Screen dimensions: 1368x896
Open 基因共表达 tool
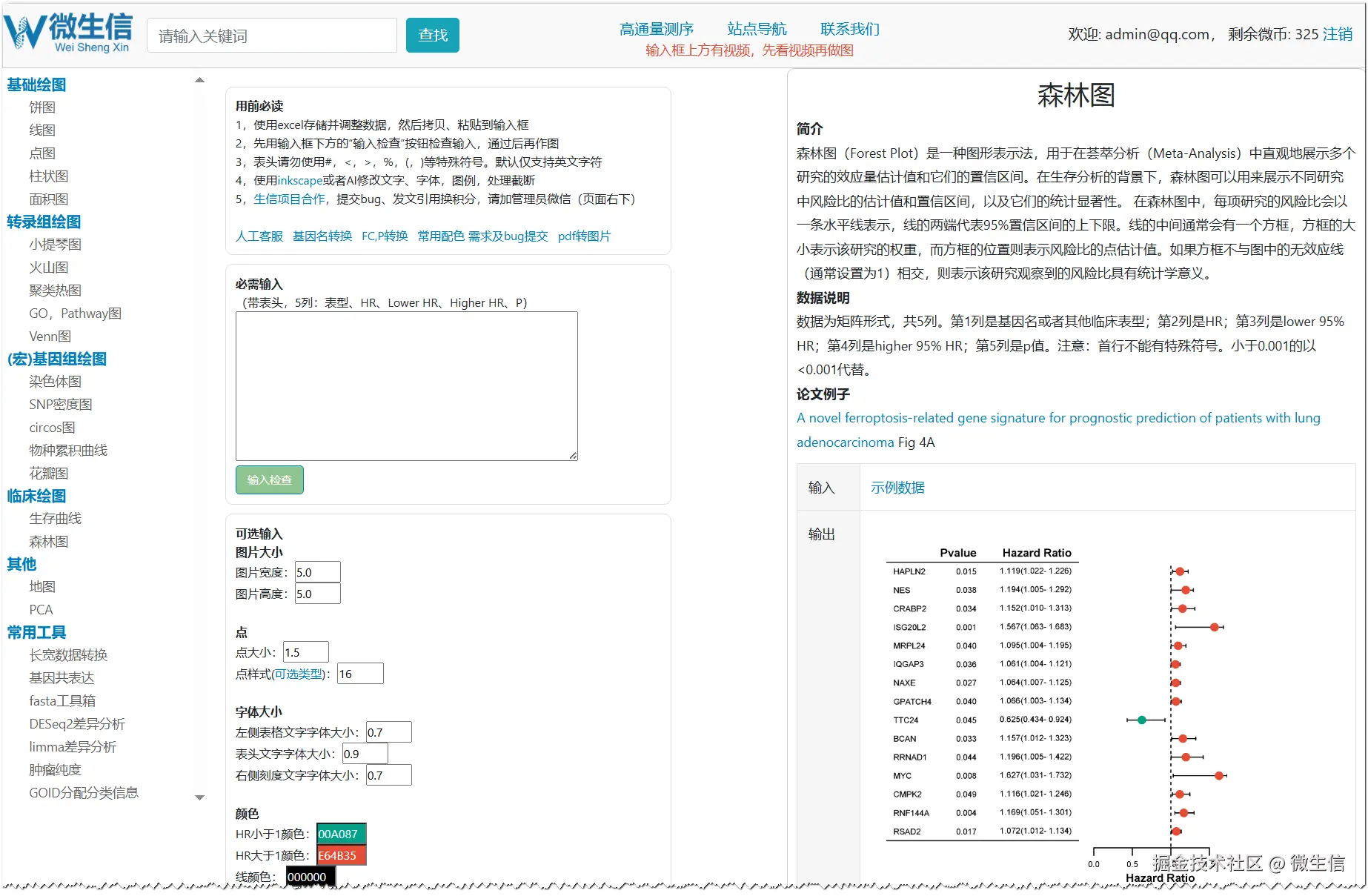pos(62,678)
